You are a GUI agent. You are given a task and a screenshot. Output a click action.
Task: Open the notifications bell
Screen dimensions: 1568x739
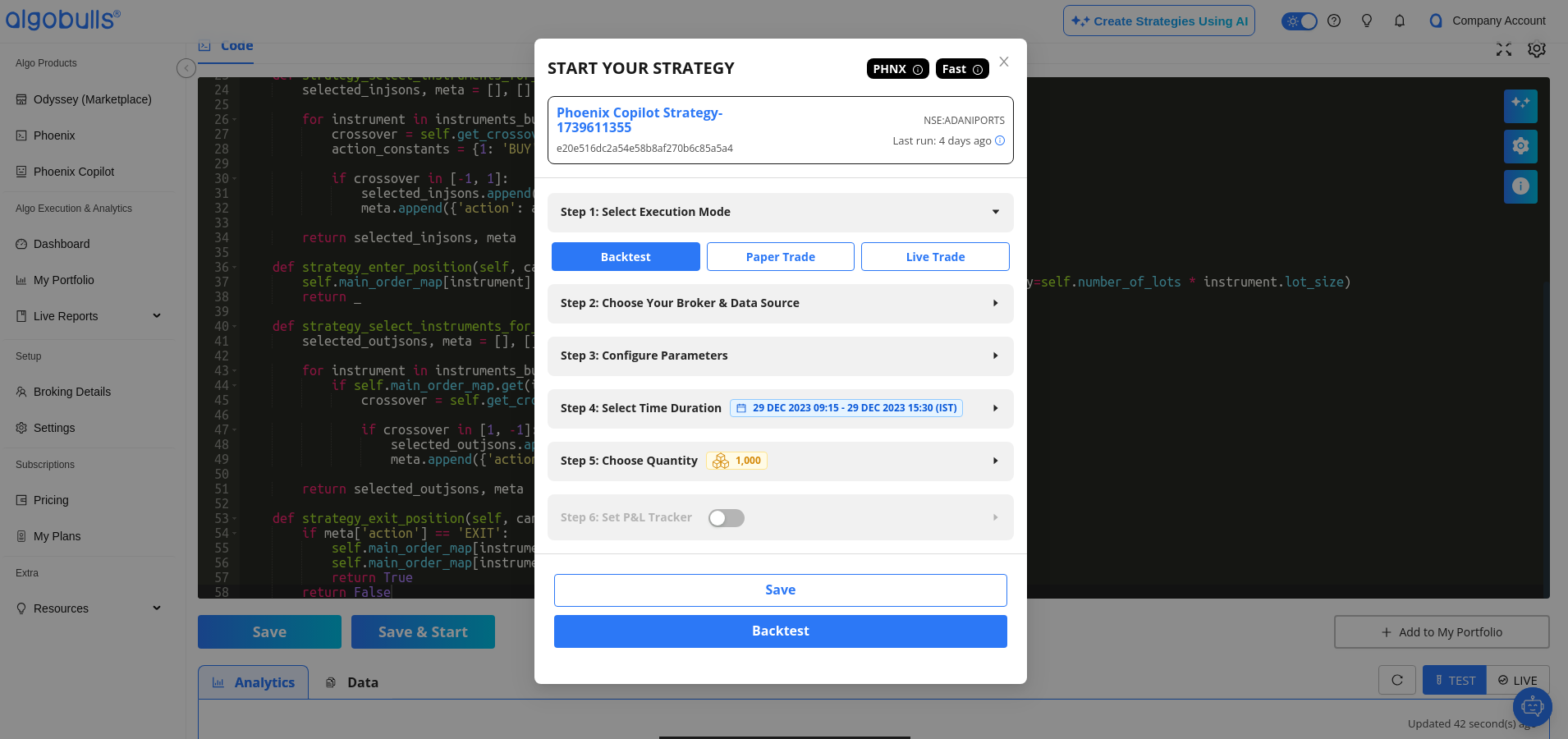coord(1400,21)
